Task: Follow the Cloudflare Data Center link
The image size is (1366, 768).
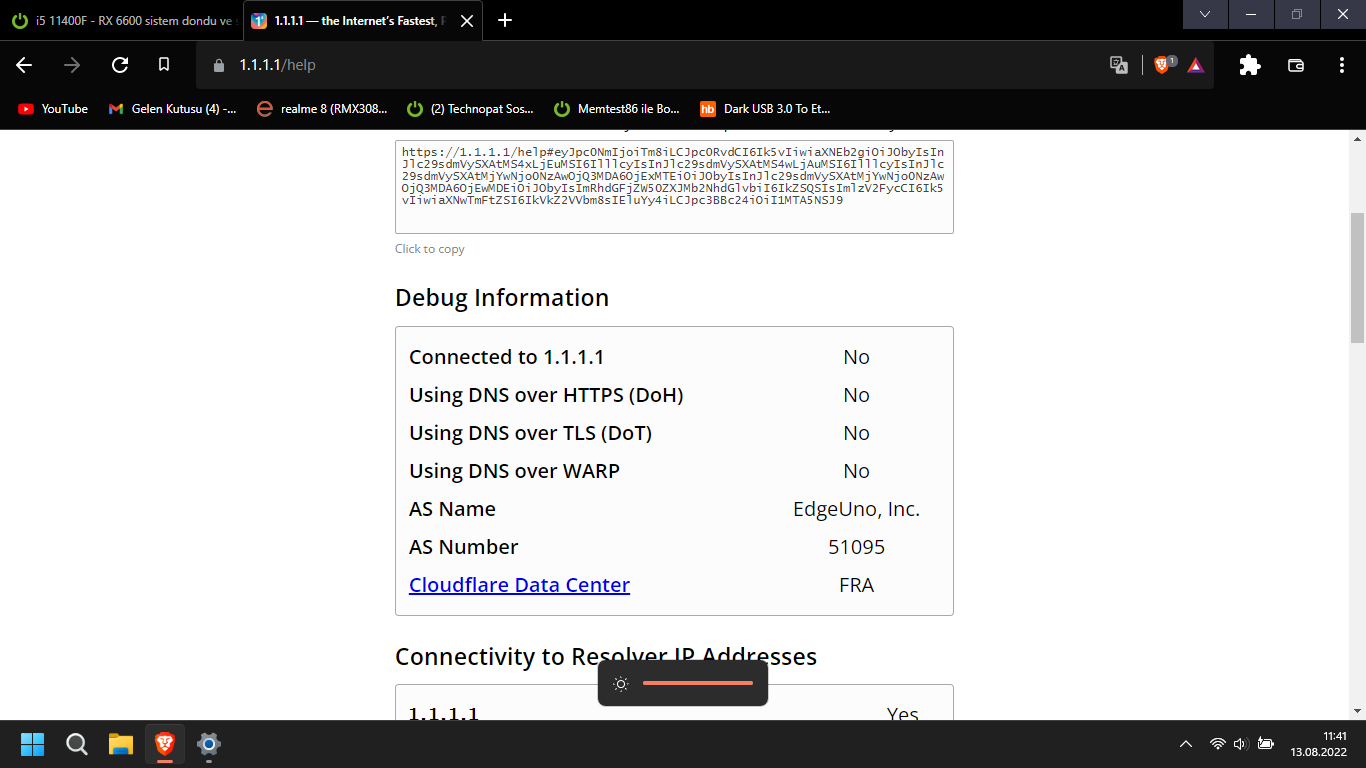Action: [519, 585]
